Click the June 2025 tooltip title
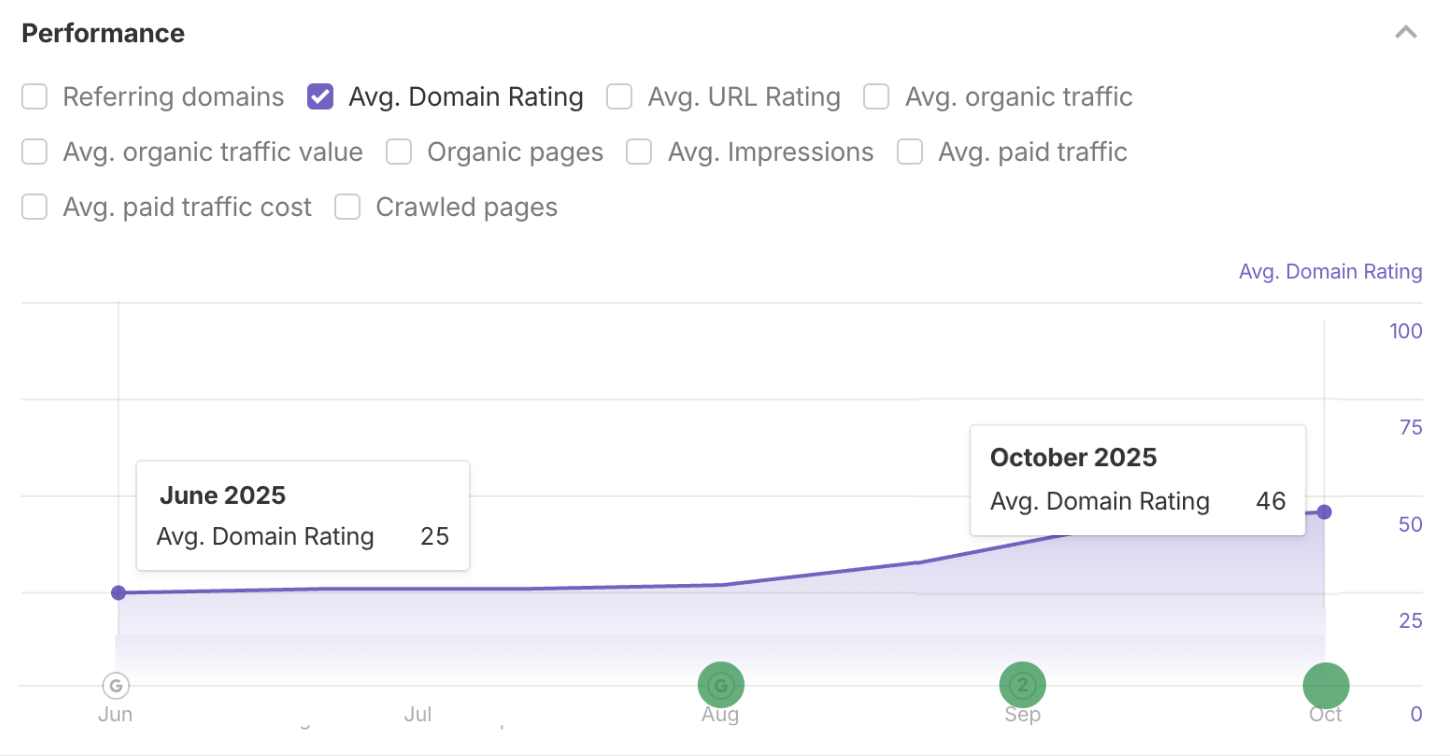Viewport: 1450px width, 756px height. click(x=223, y=495)
